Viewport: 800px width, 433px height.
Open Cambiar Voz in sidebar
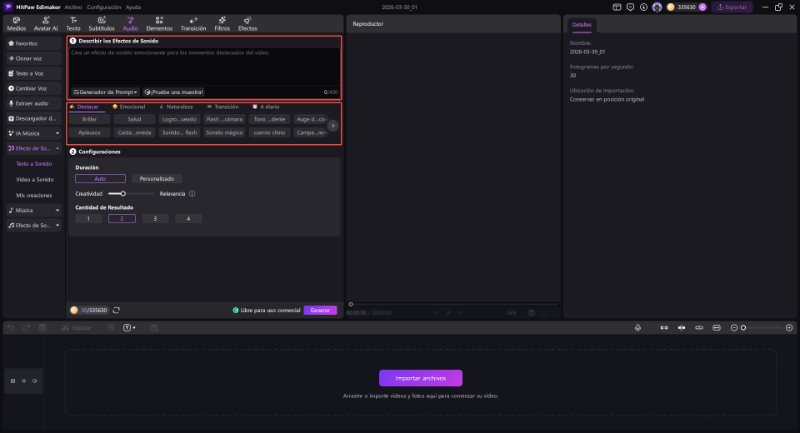(34, 88)
